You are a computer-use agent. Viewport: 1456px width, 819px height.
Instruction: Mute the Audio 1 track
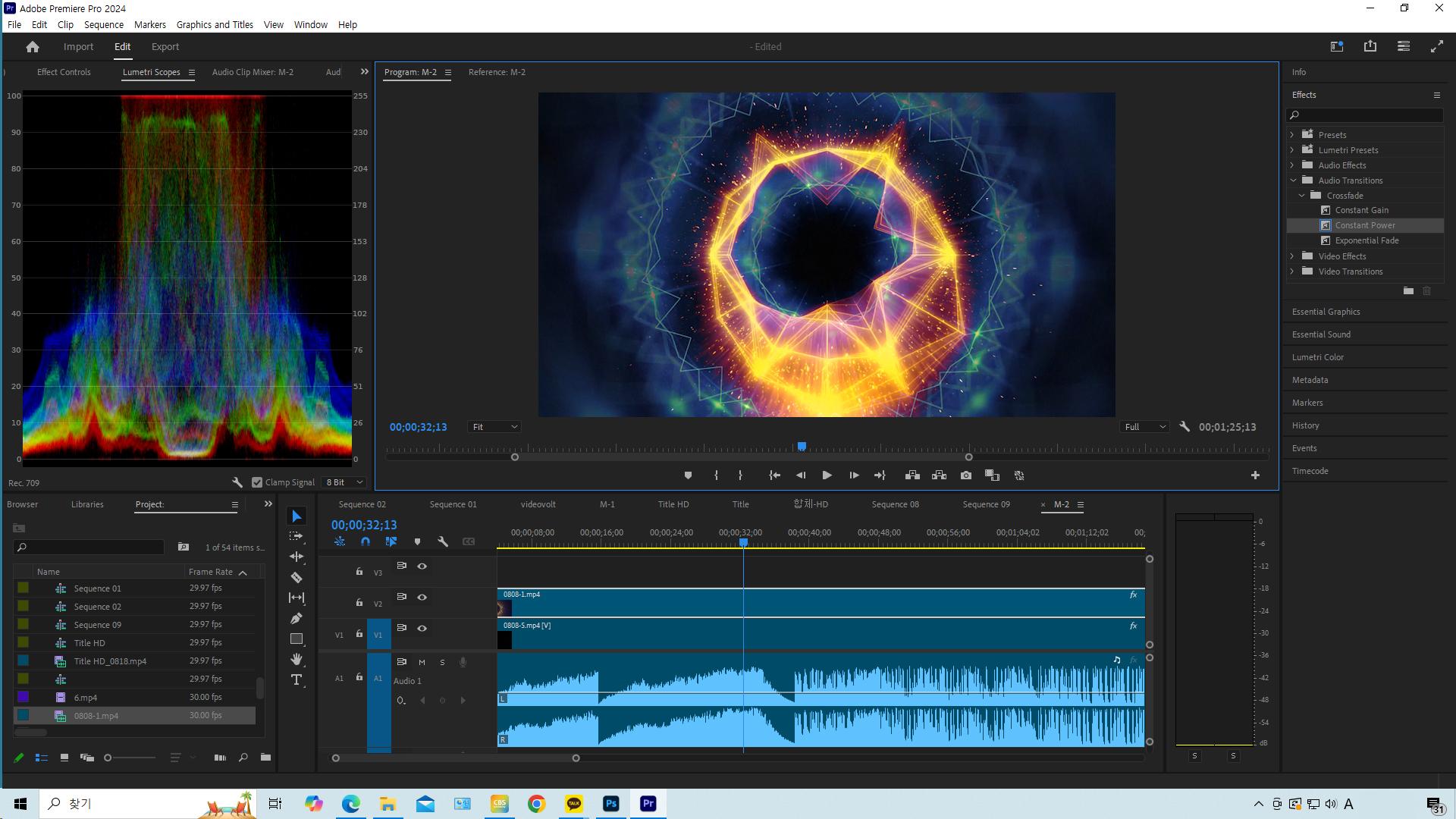point(422,662)
